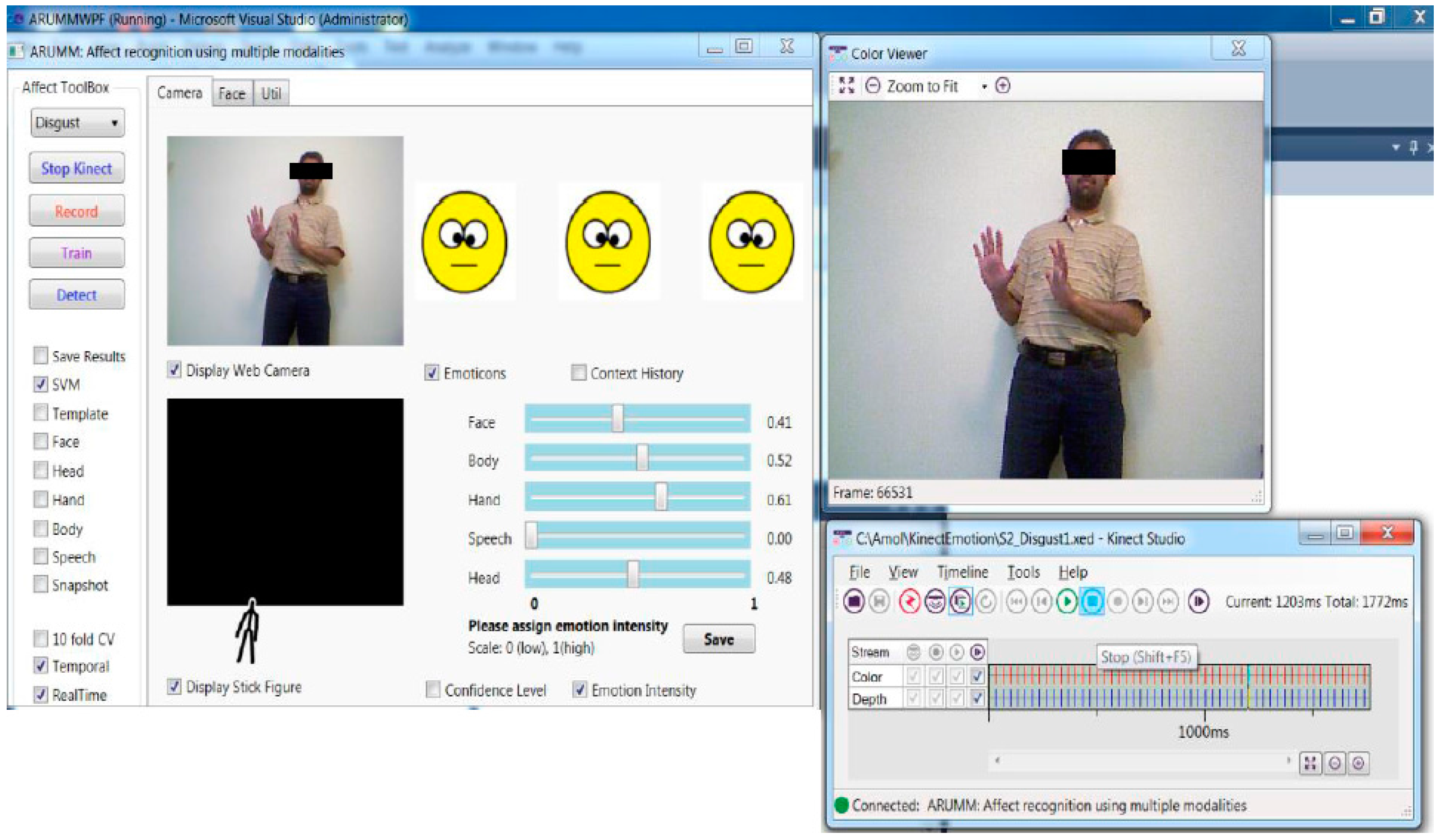Screen dimensions: 1440x840
Task: Open the File menu in Kinect Studio
Action: click(x=859, y=572)
